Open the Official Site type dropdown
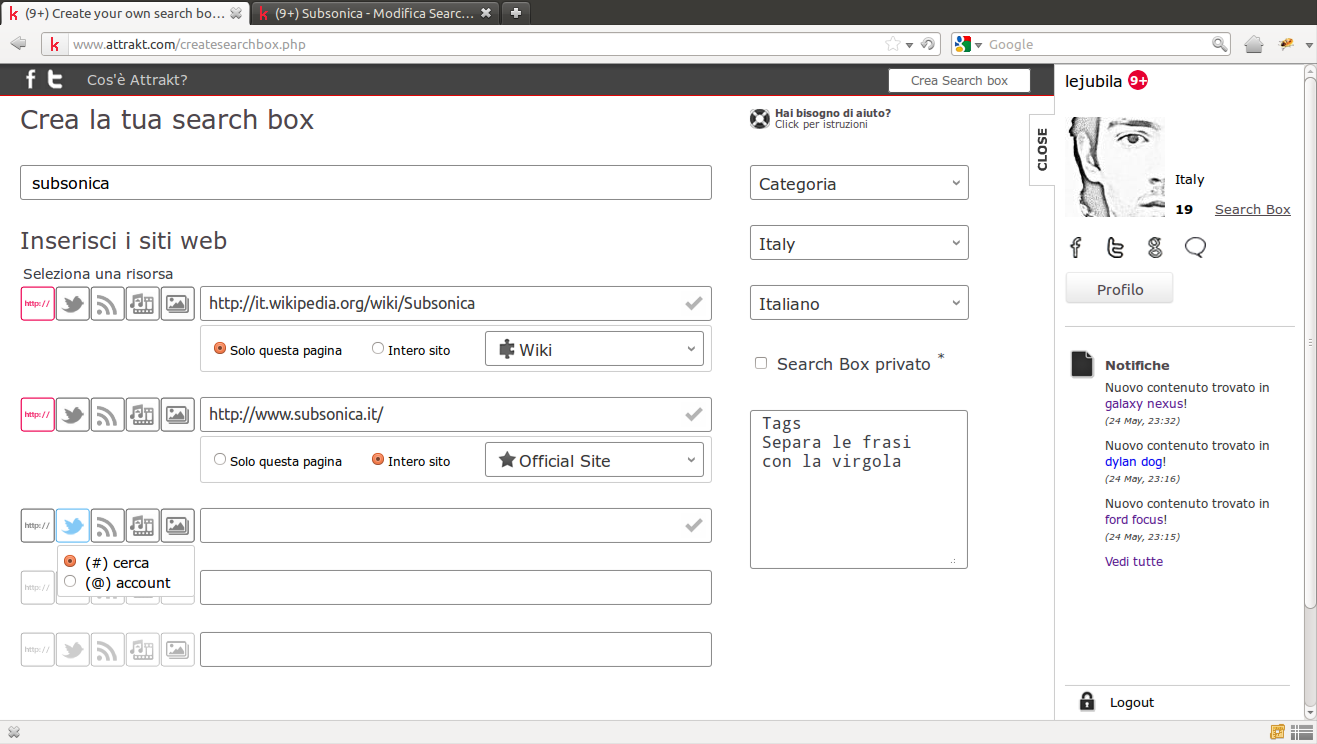1317x744 pixels. 594,460
